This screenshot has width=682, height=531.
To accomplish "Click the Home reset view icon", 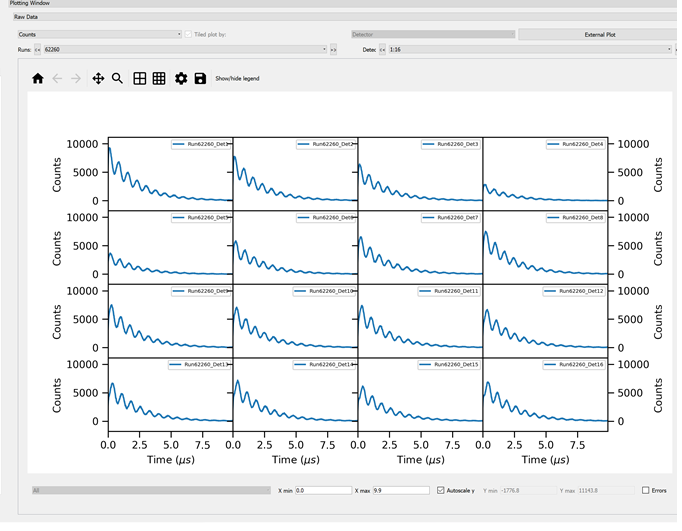I will pos(38,78).
